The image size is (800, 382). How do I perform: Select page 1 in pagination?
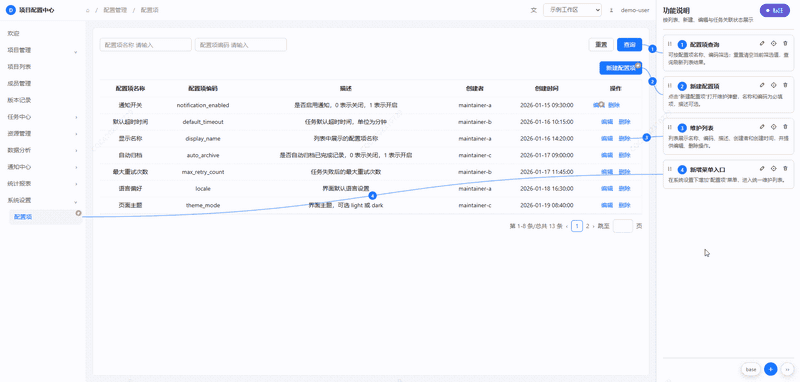click(577, 226)
